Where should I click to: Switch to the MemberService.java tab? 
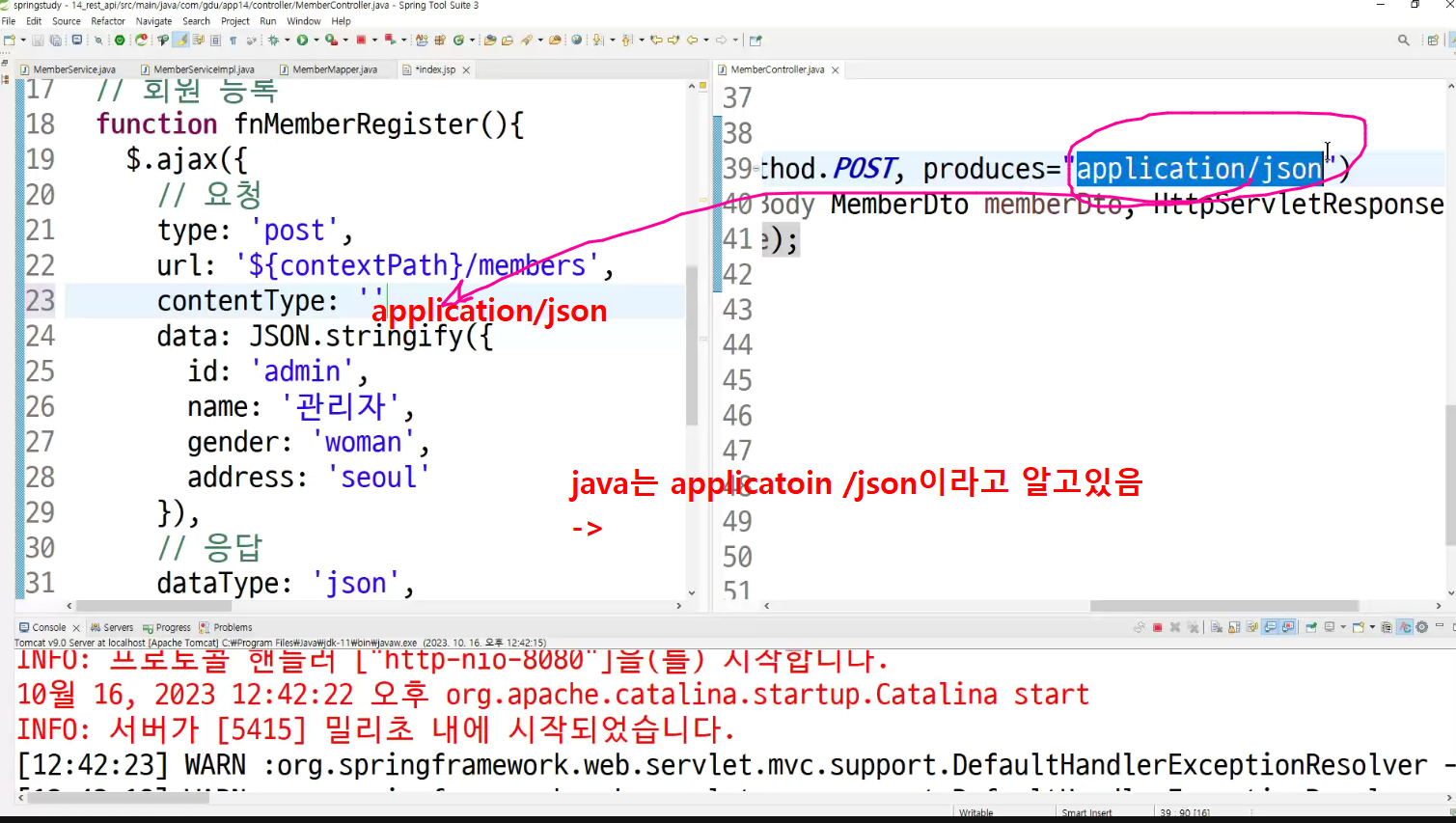[x=69, y=69]
